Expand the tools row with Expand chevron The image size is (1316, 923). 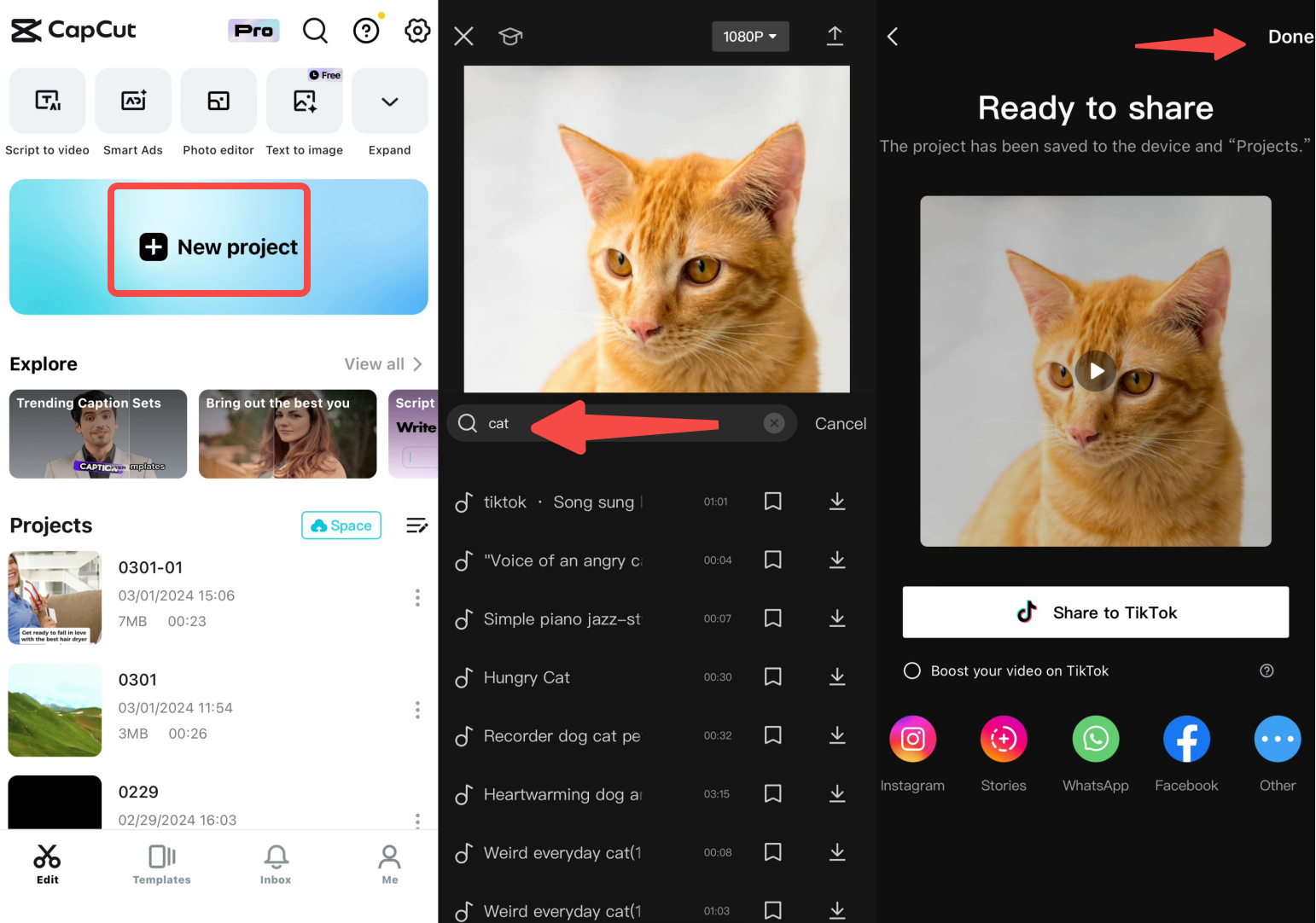click(389, 101)
